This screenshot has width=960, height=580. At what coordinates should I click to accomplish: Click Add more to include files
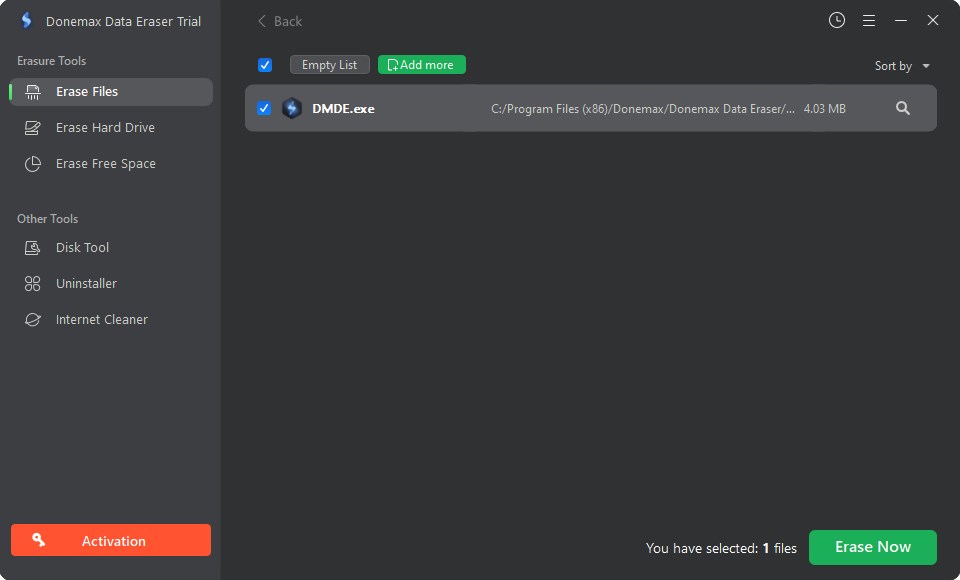(421, 64)
